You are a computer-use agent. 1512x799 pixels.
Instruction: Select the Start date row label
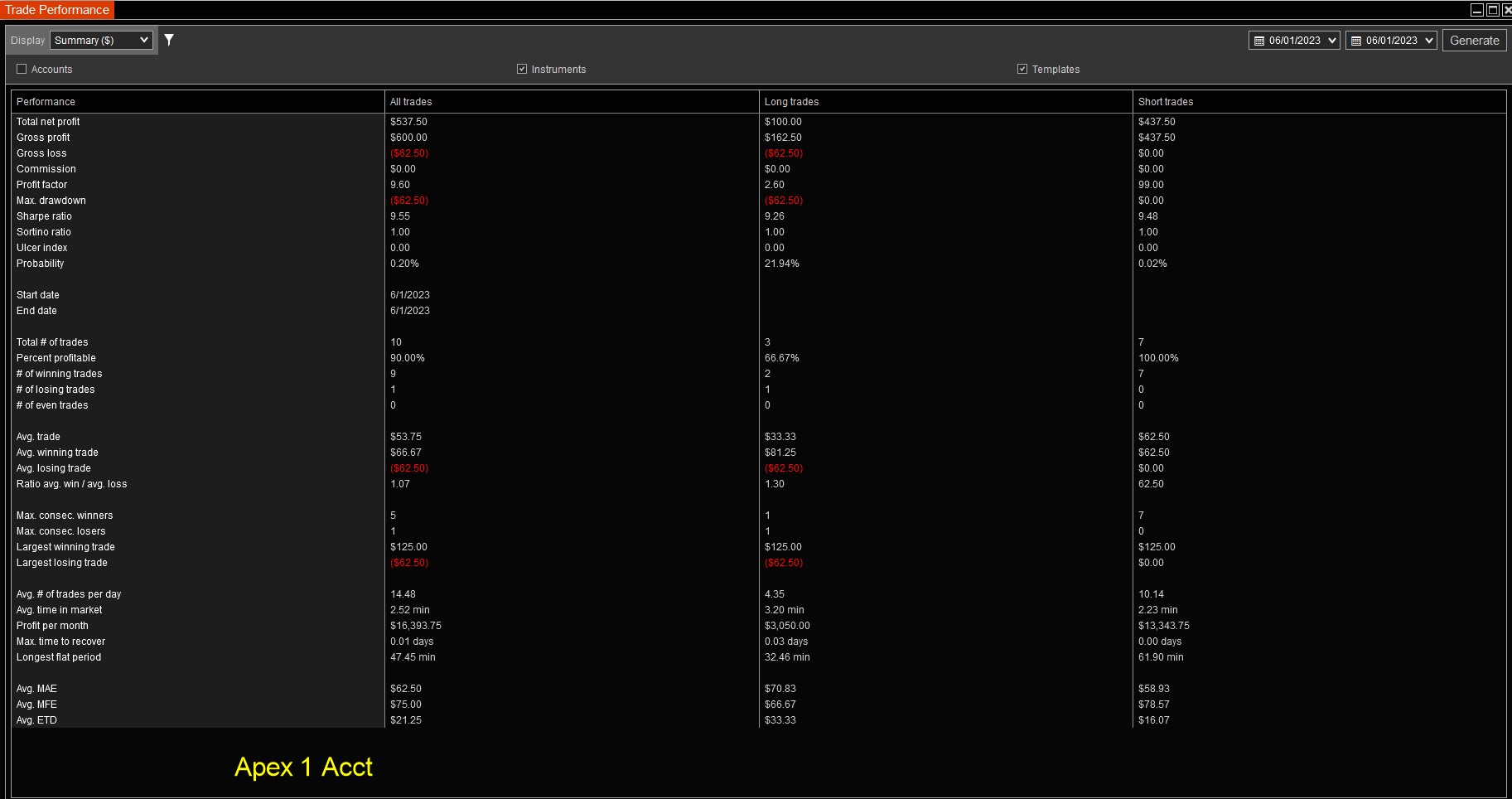[x=38, y=295]
